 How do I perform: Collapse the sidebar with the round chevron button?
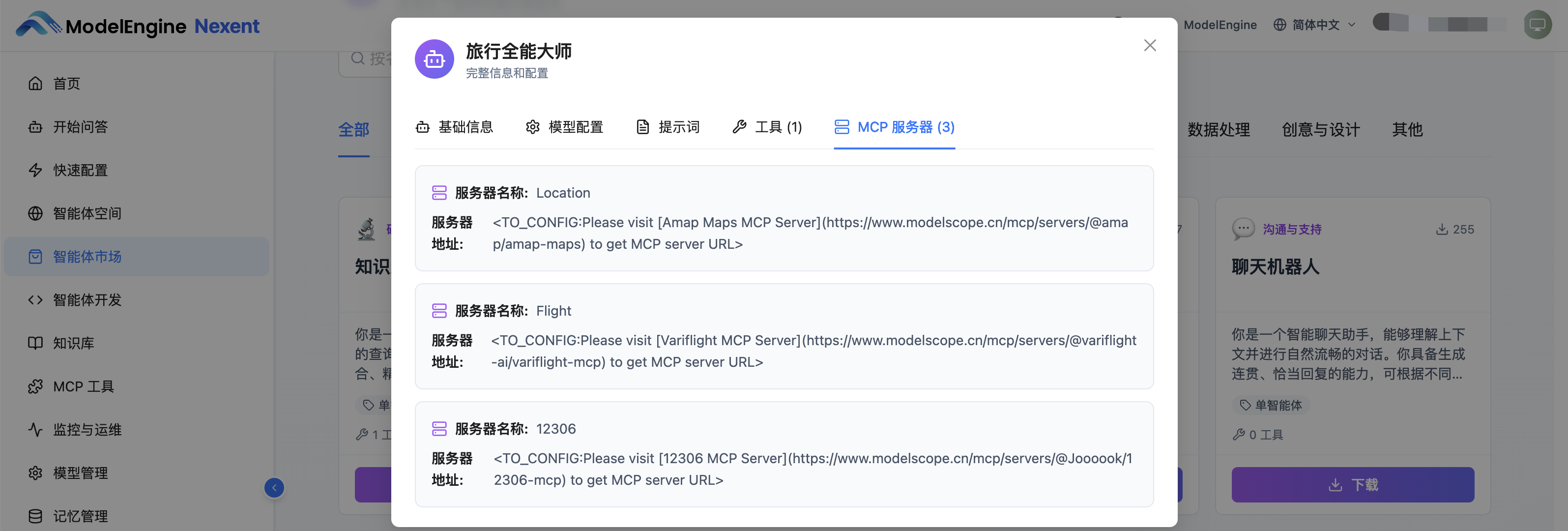click(x=274, y=487)
